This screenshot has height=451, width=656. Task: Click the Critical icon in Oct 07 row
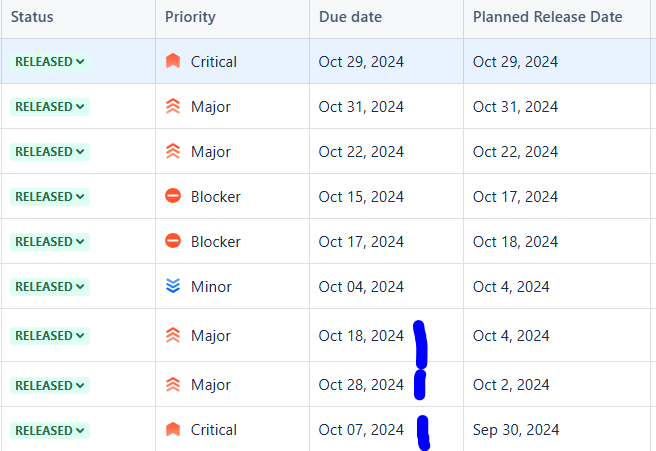click(x=173, y=429)
